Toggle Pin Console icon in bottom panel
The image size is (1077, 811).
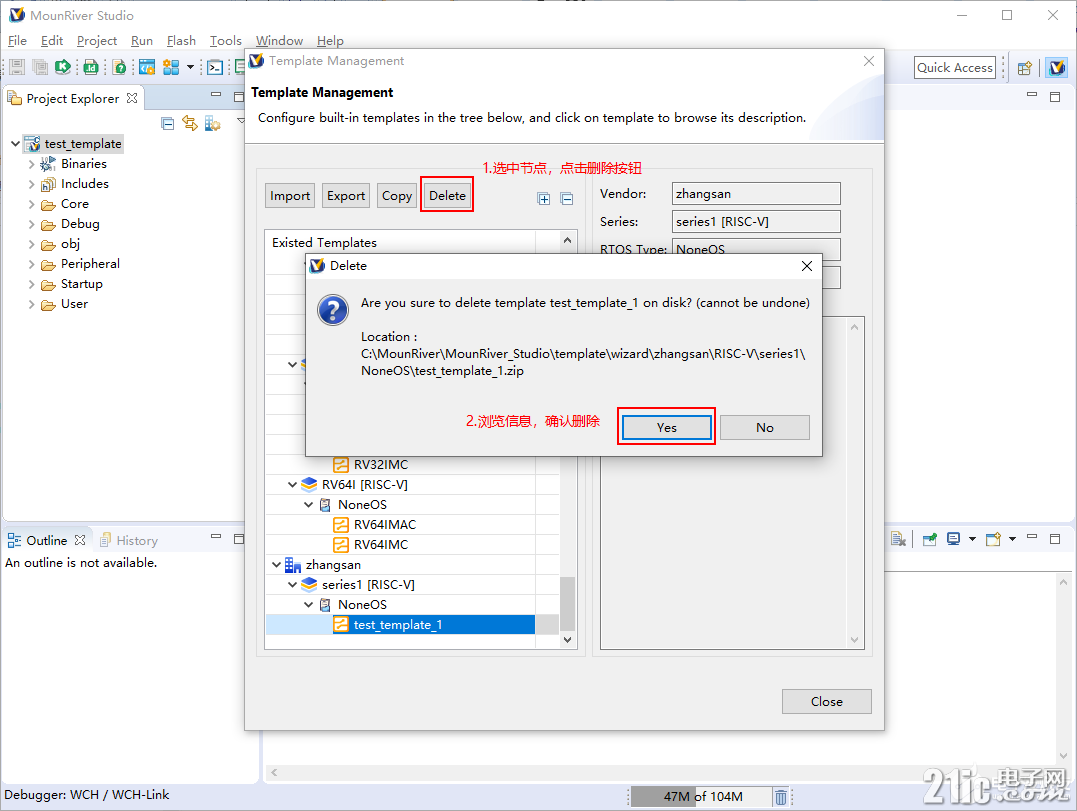pyautogui.click(x=929, y=539)
